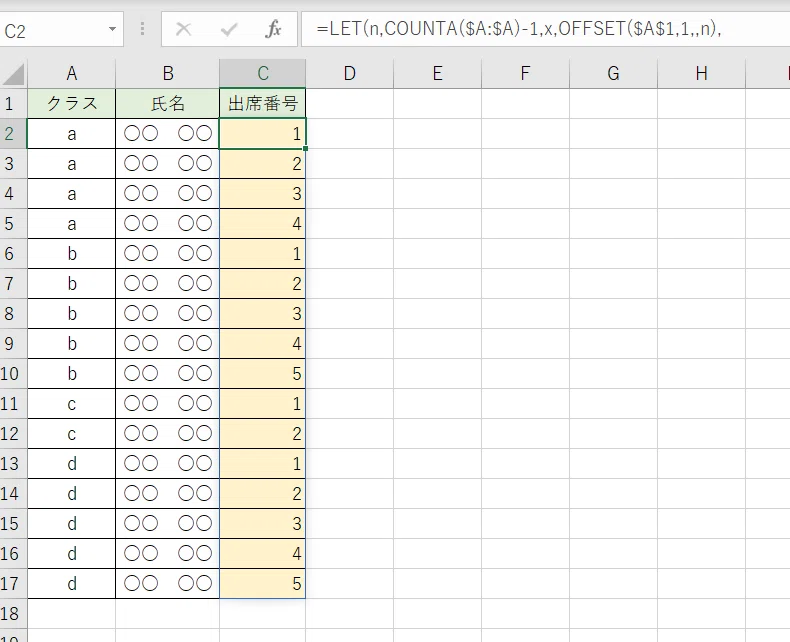Click cell C6 containing 1
790x642 pixels.
[262, 253]
